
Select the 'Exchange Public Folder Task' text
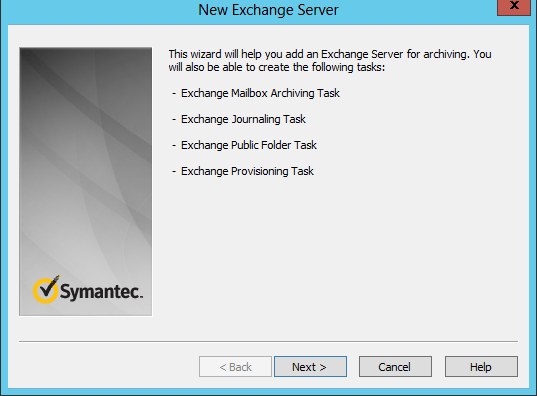coord(249,145)
